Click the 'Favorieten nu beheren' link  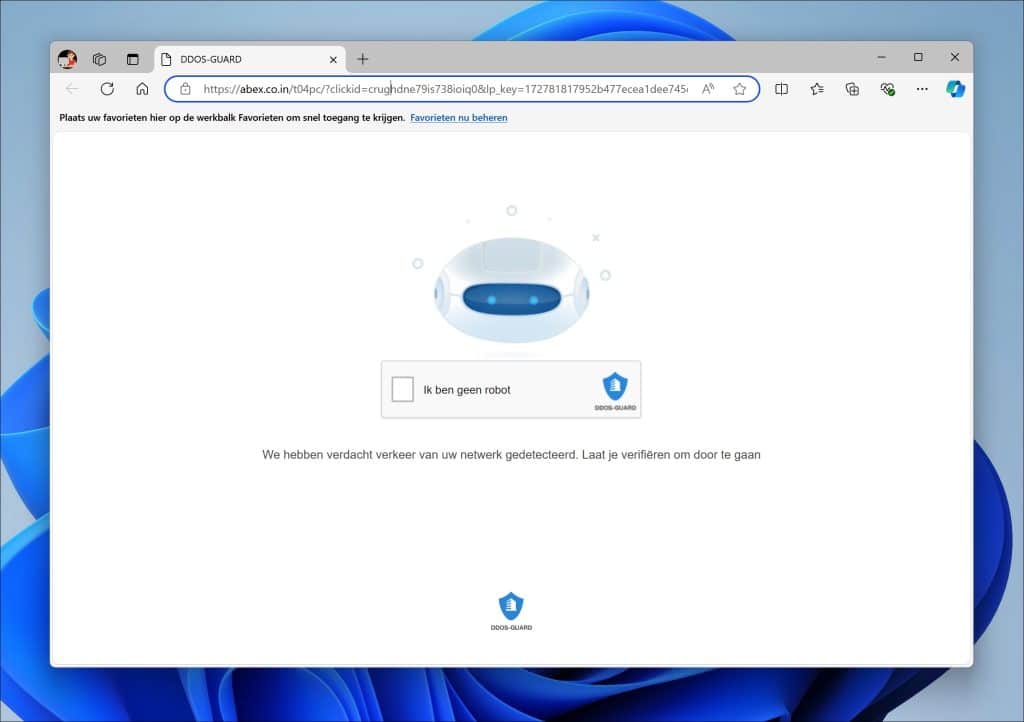[x=458, y=118]
